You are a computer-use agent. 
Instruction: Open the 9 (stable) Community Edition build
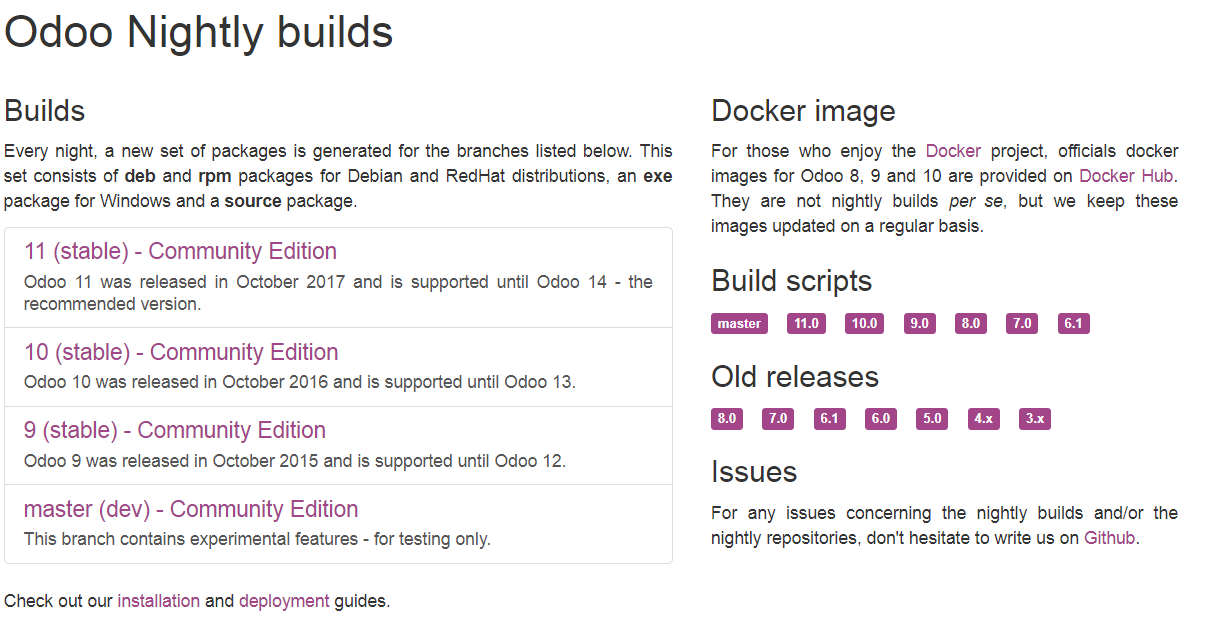click(x=175, y=430)
